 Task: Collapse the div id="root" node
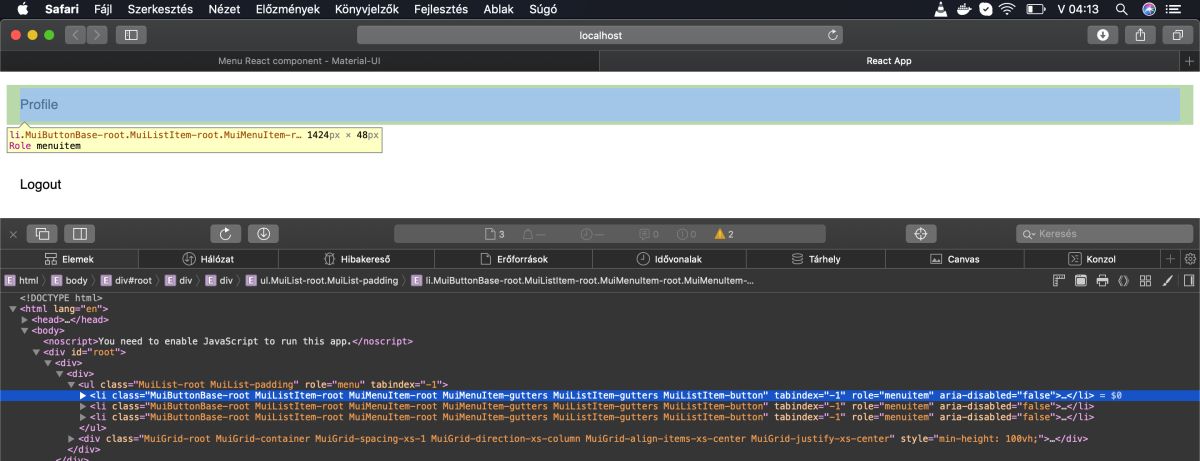(37, 352)
